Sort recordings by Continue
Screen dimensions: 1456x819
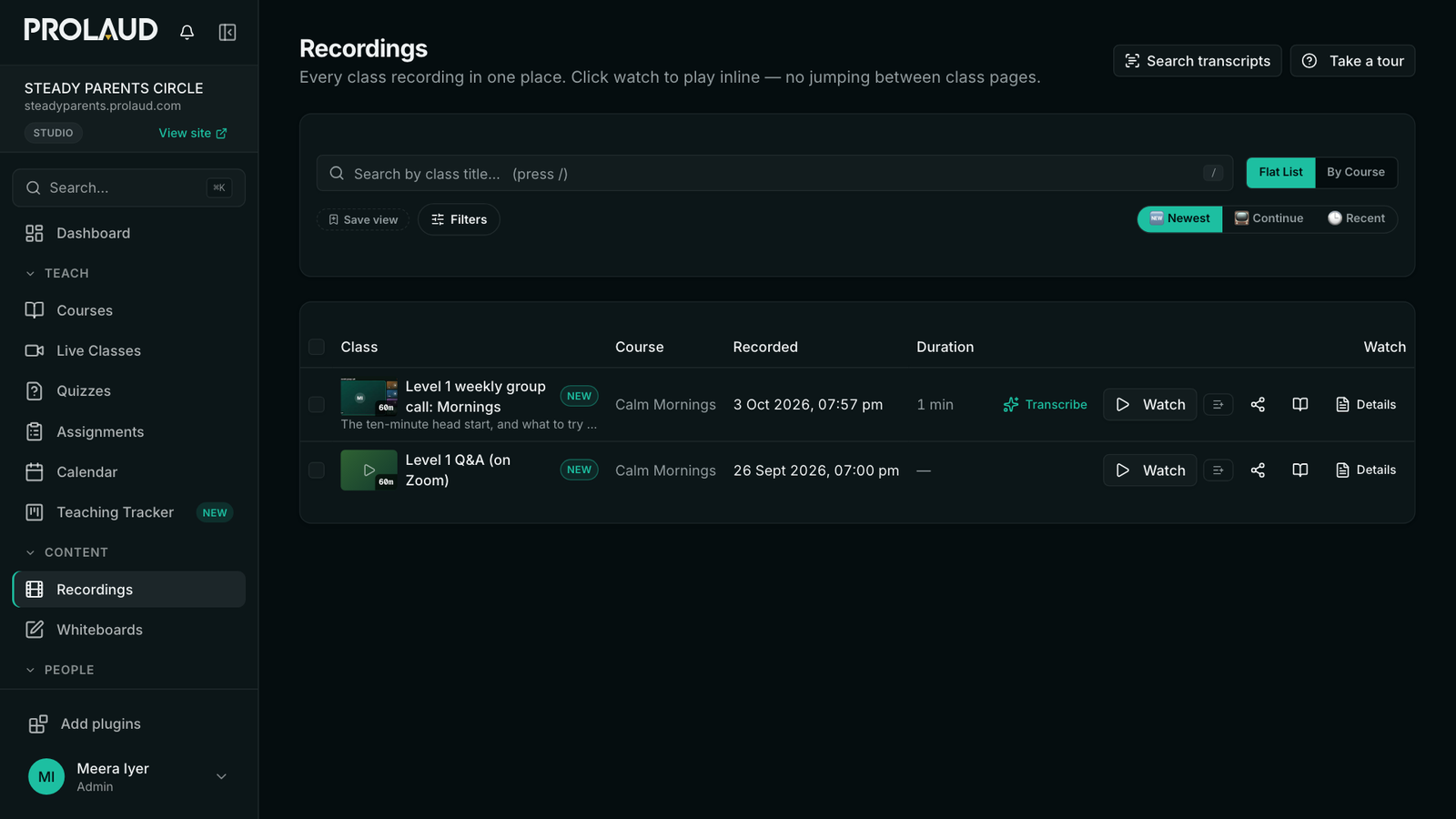click(1269, 218)
